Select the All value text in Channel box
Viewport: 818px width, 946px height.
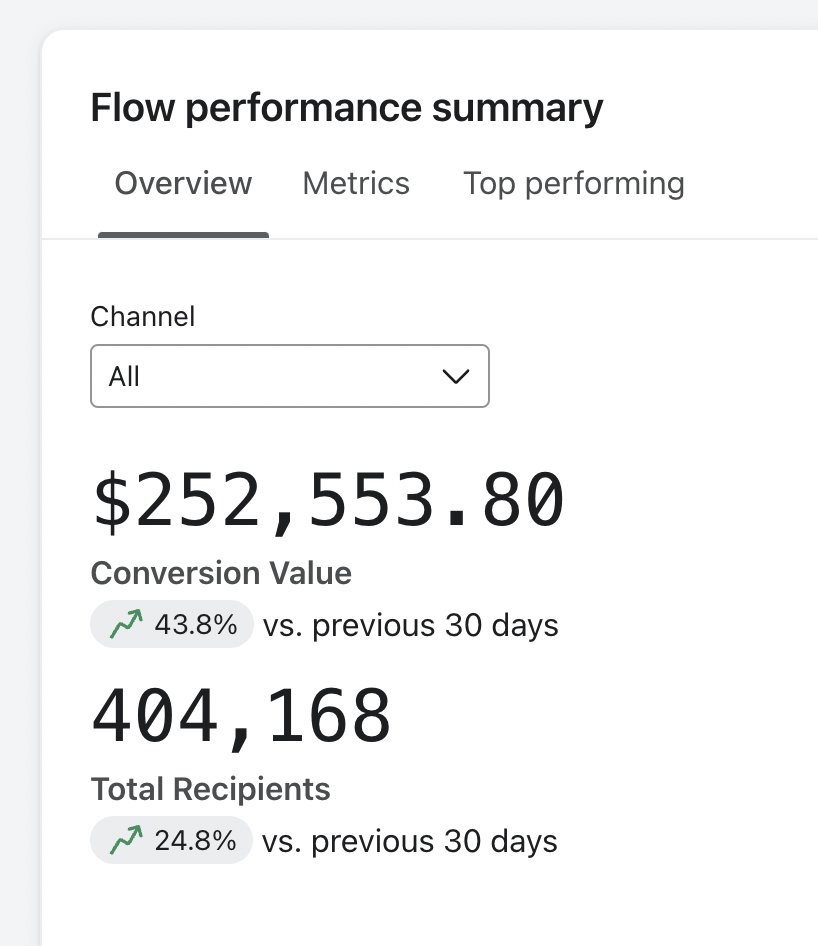pos(124,376)
